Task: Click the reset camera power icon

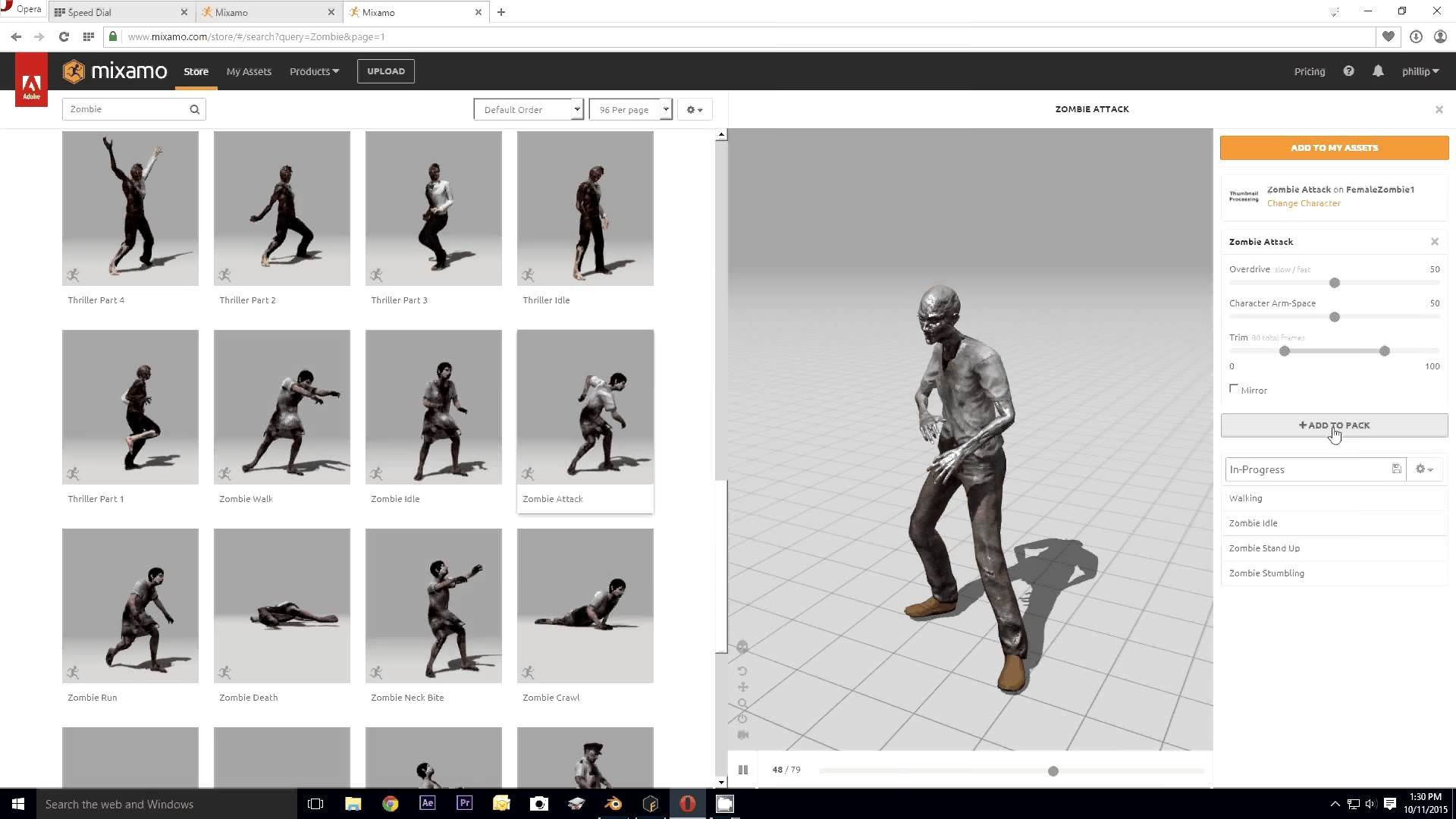Action: tap(742, 718)
